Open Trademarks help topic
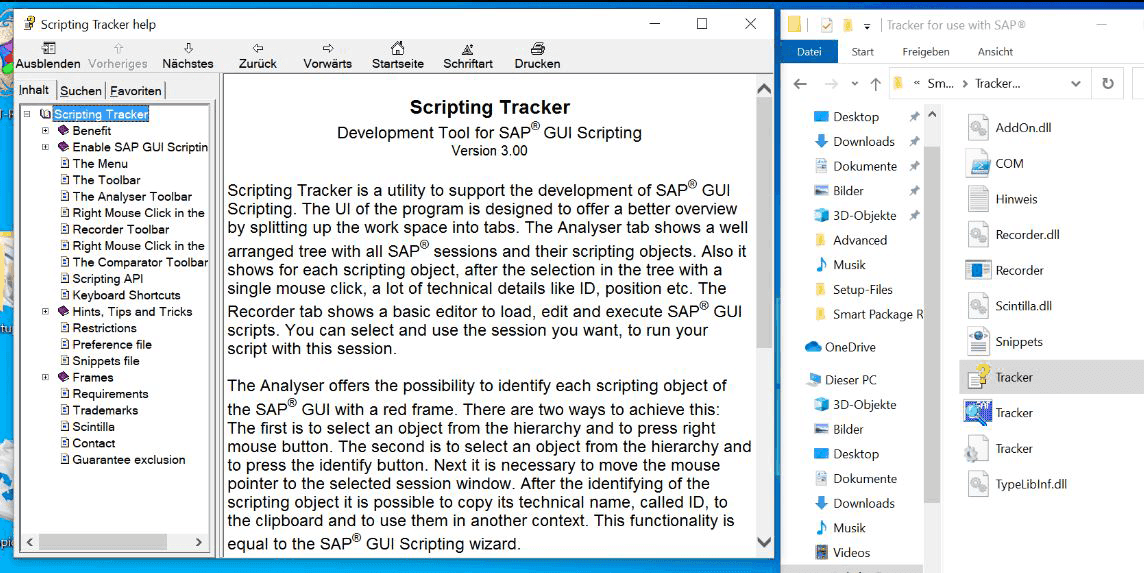The image size is (1144, 573). coord(105,410)
